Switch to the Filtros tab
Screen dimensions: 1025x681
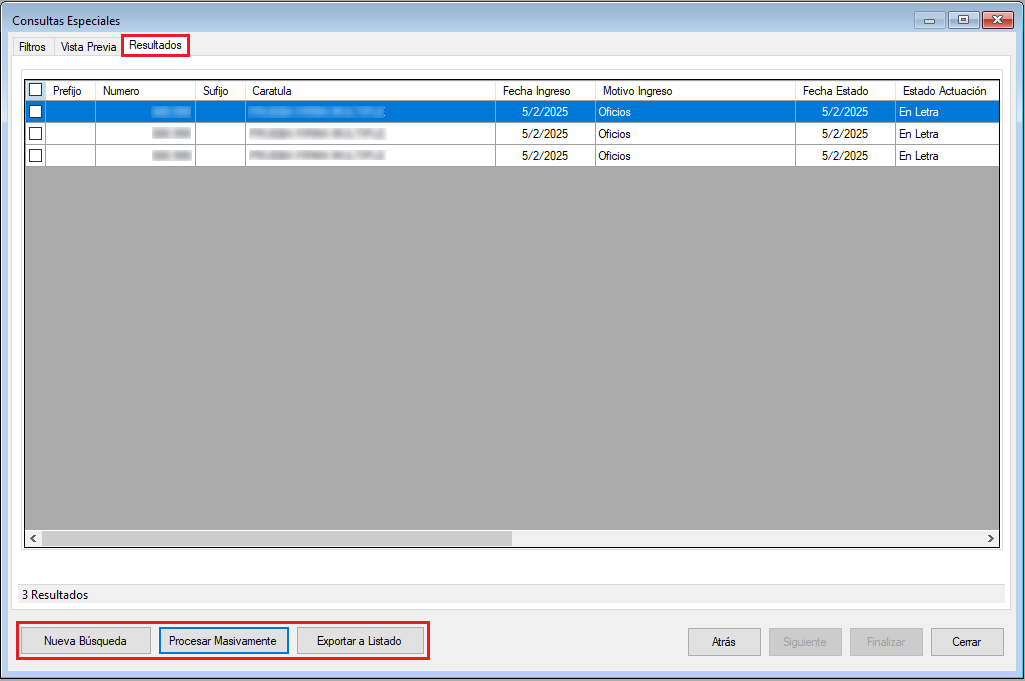tap(32, 47)
